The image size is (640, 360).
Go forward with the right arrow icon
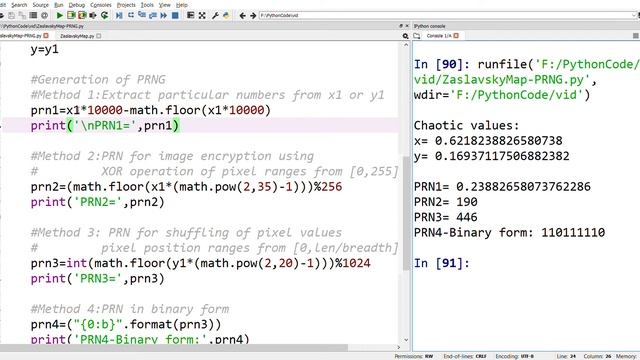pos(253,16)
